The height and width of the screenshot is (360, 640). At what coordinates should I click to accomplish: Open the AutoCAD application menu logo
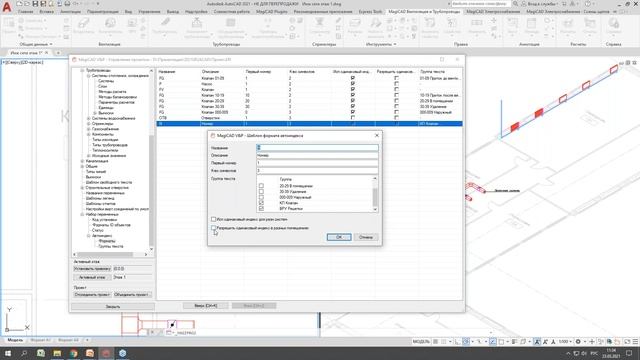coord(7,7)
